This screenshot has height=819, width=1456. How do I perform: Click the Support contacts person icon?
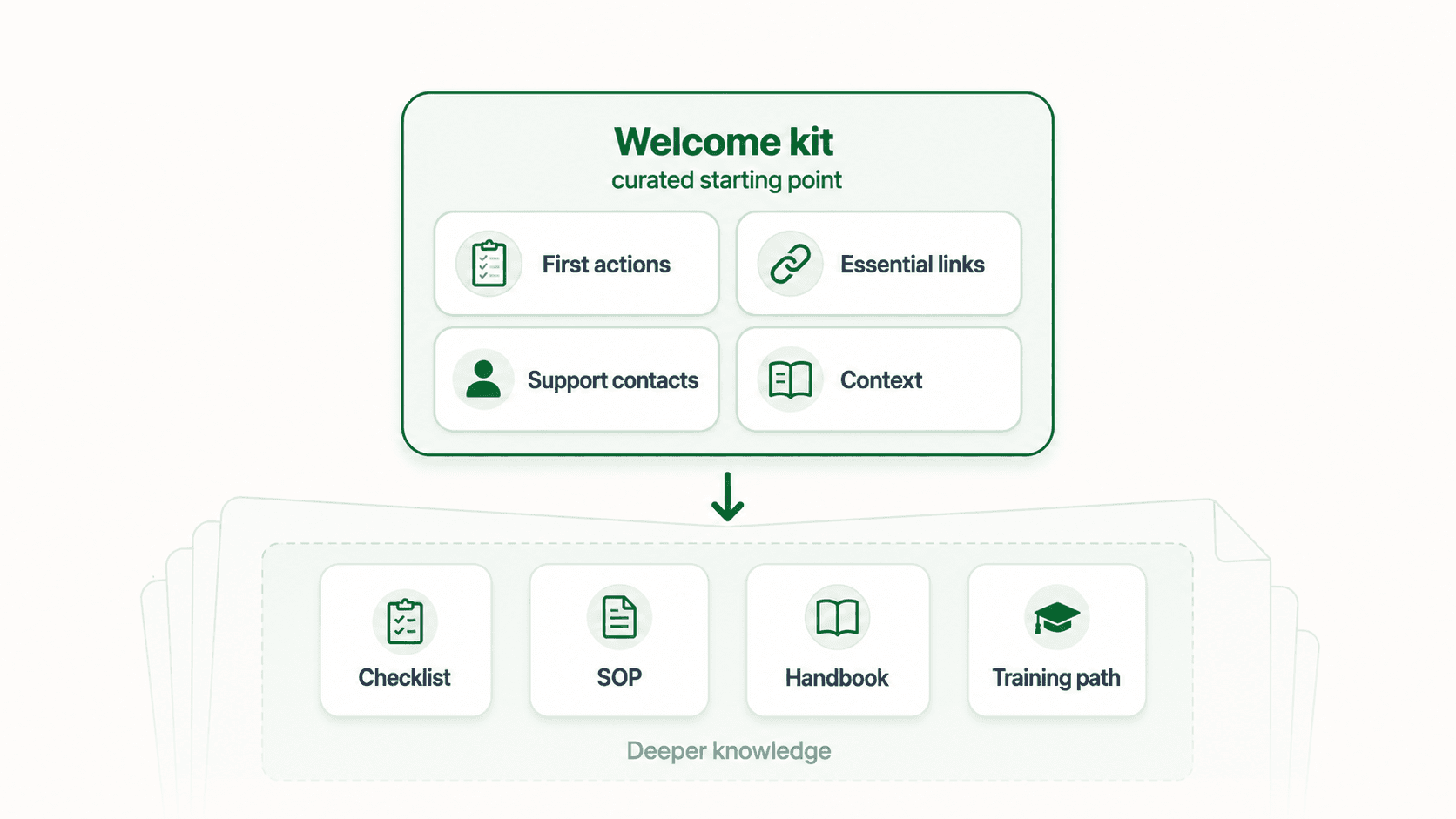pos(483,379)
